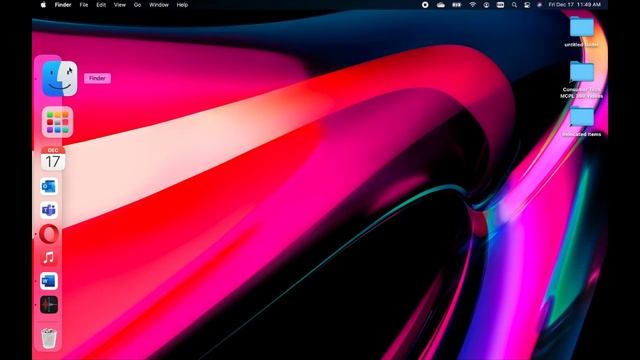640x360 pixels.
Task: Open the Wi-Fi menu
Action: click(472, 5)
